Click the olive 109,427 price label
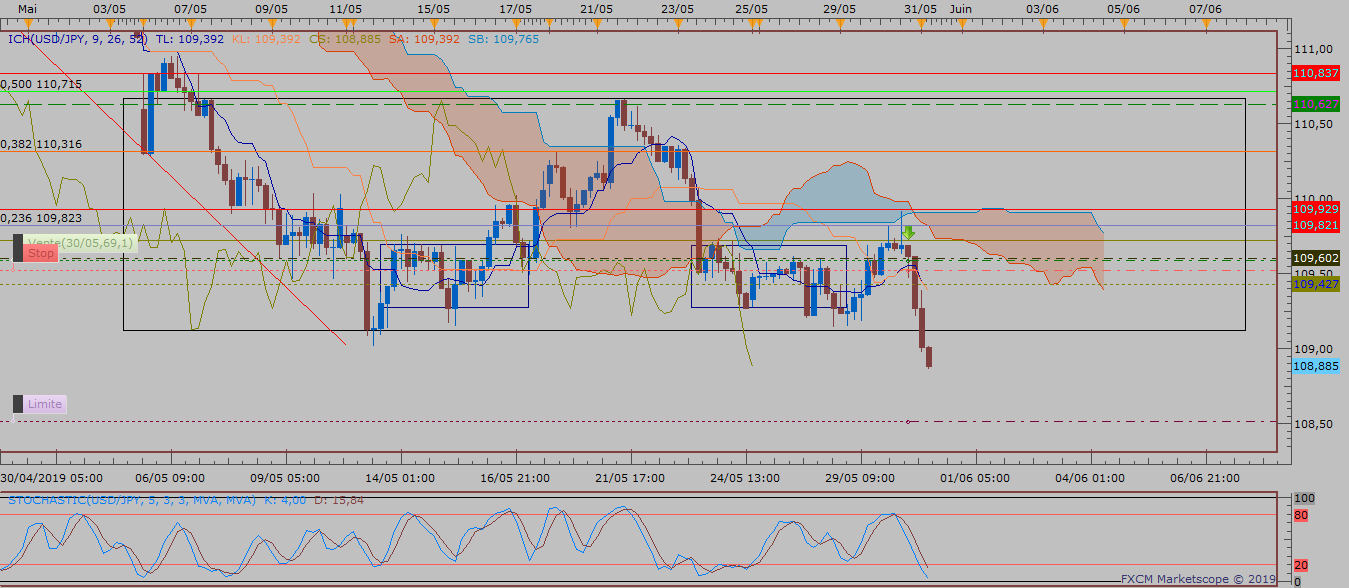The image size is (1349, 588). coord(1315,284)
